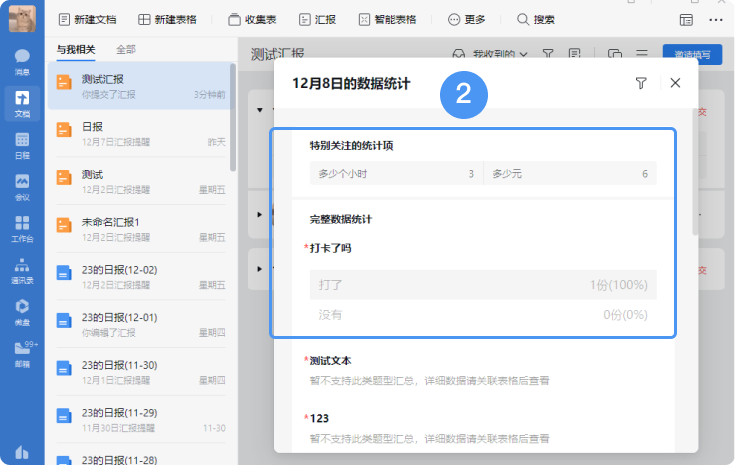This screenshot has width=735, height=465.
Task: Click the document icon beside filter in background
Action: tap(574, 54)
